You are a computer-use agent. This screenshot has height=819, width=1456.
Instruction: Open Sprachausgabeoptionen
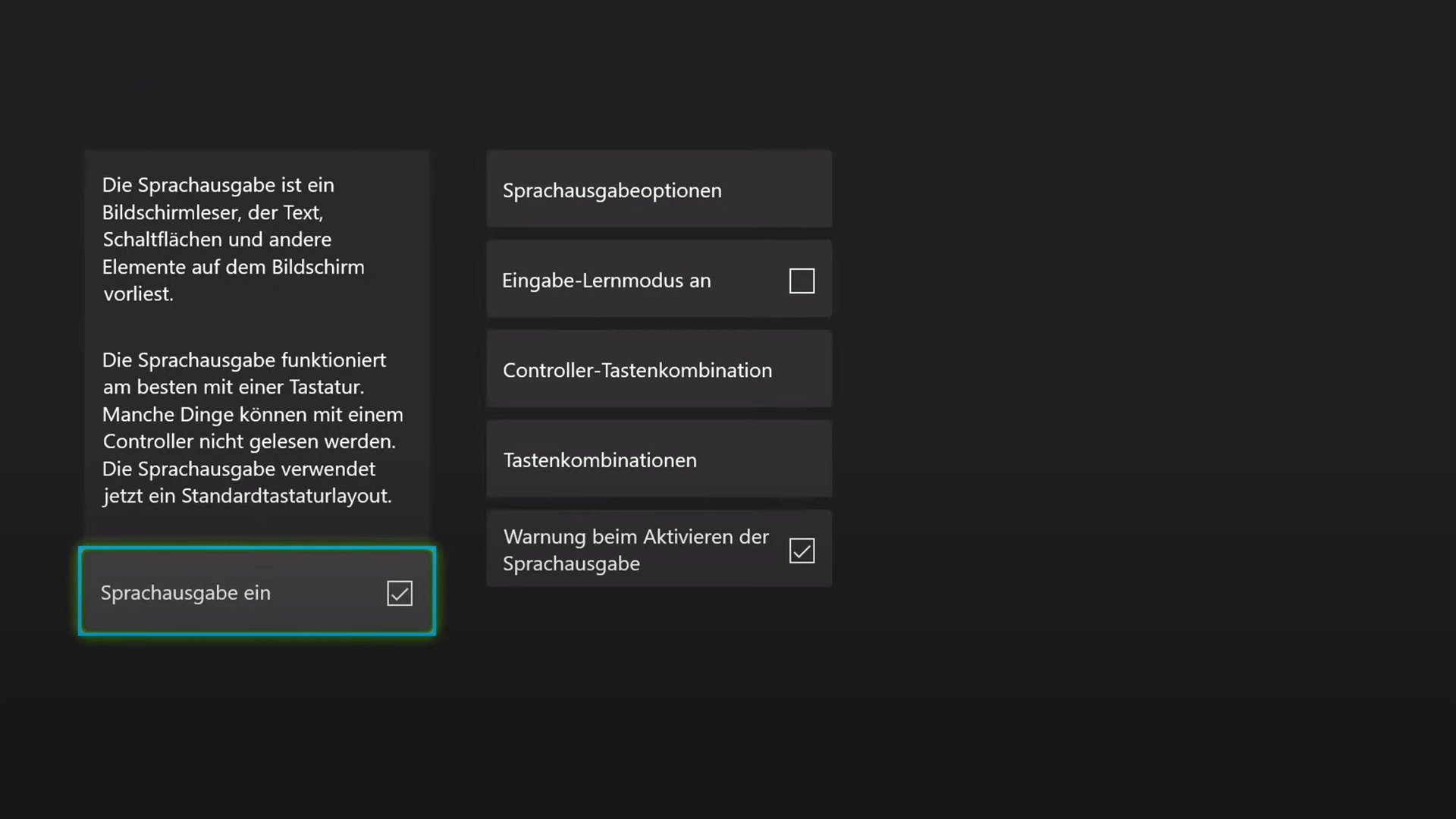[x=658, y=189]
